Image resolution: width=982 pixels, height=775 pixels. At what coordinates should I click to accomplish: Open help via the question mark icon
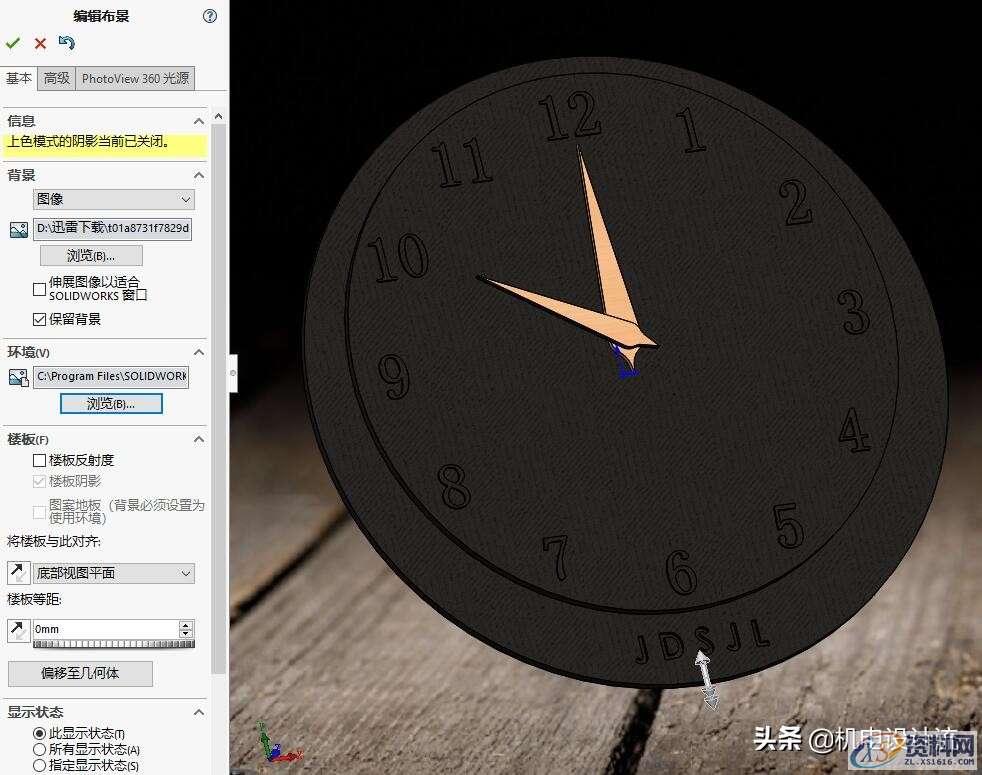[x=209, y=16]
